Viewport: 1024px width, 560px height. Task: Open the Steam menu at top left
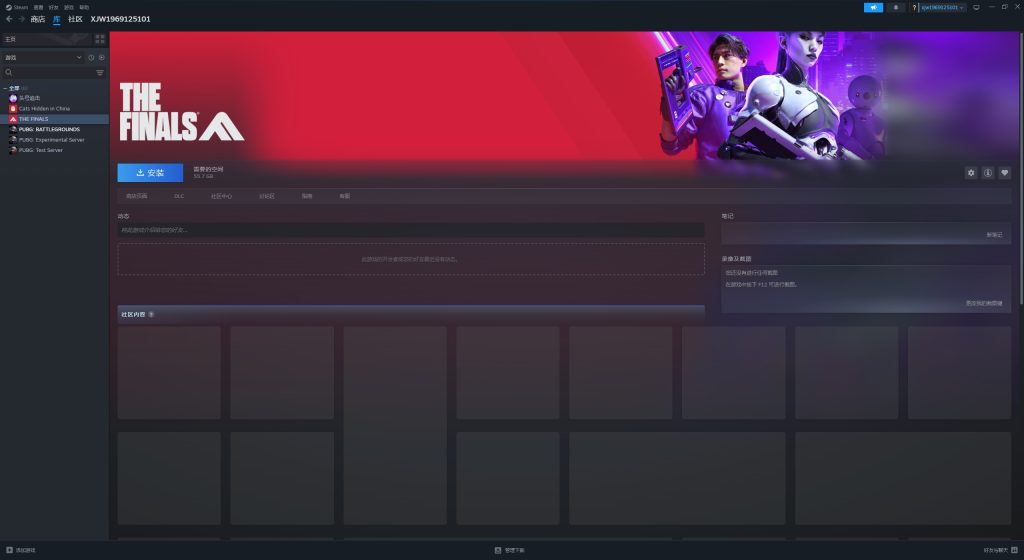(x=17, y=7)
